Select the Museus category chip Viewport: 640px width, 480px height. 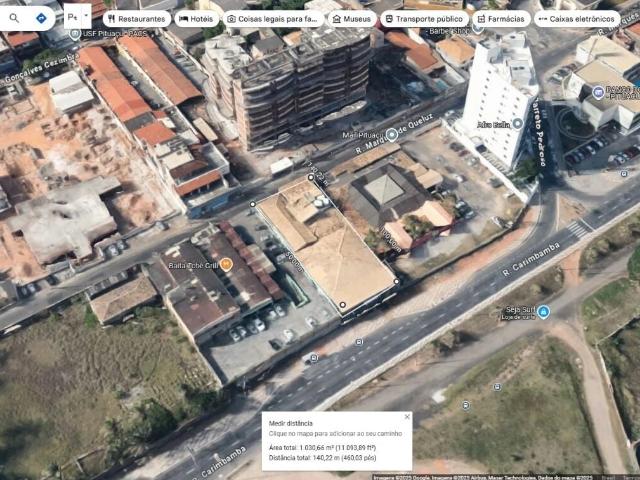coord(352,19)
